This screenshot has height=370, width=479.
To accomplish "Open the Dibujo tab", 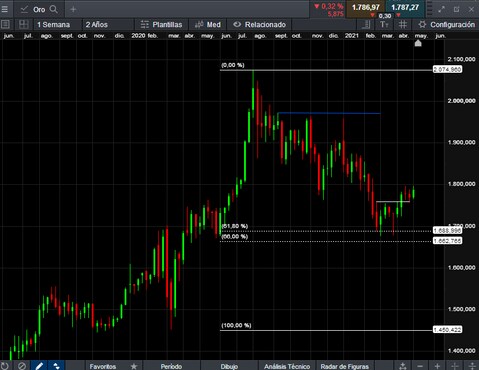I will pos(229,366).
